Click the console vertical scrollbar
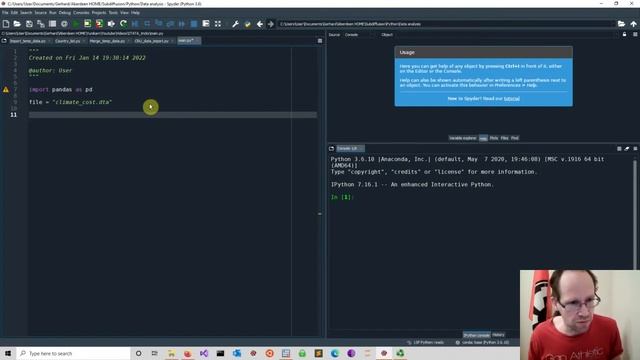The height and width of the screenshot is (360, 640). tap(635, 214)
